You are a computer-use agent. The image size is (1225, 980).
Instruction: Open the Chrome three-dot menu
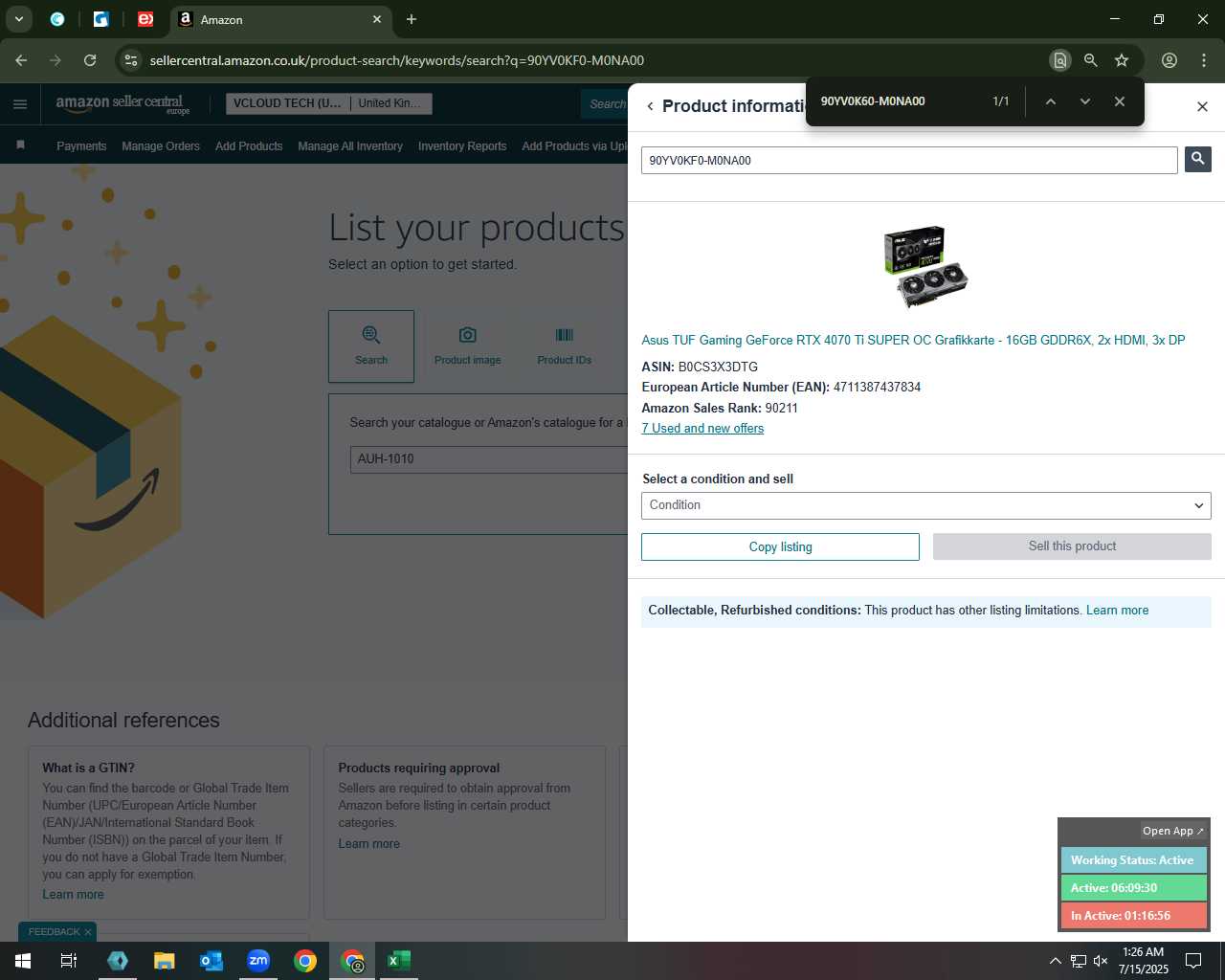pyautogui.click(x=1204, y=60)
